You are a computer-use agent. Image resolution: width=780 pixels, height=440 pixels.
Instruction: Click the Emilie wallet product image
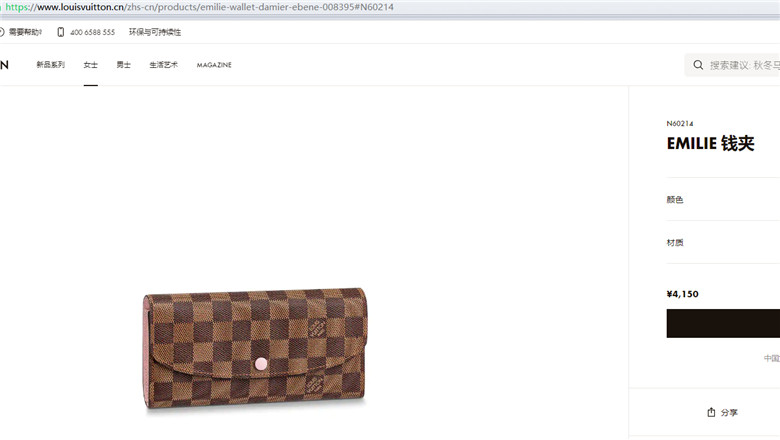[255, 349]
